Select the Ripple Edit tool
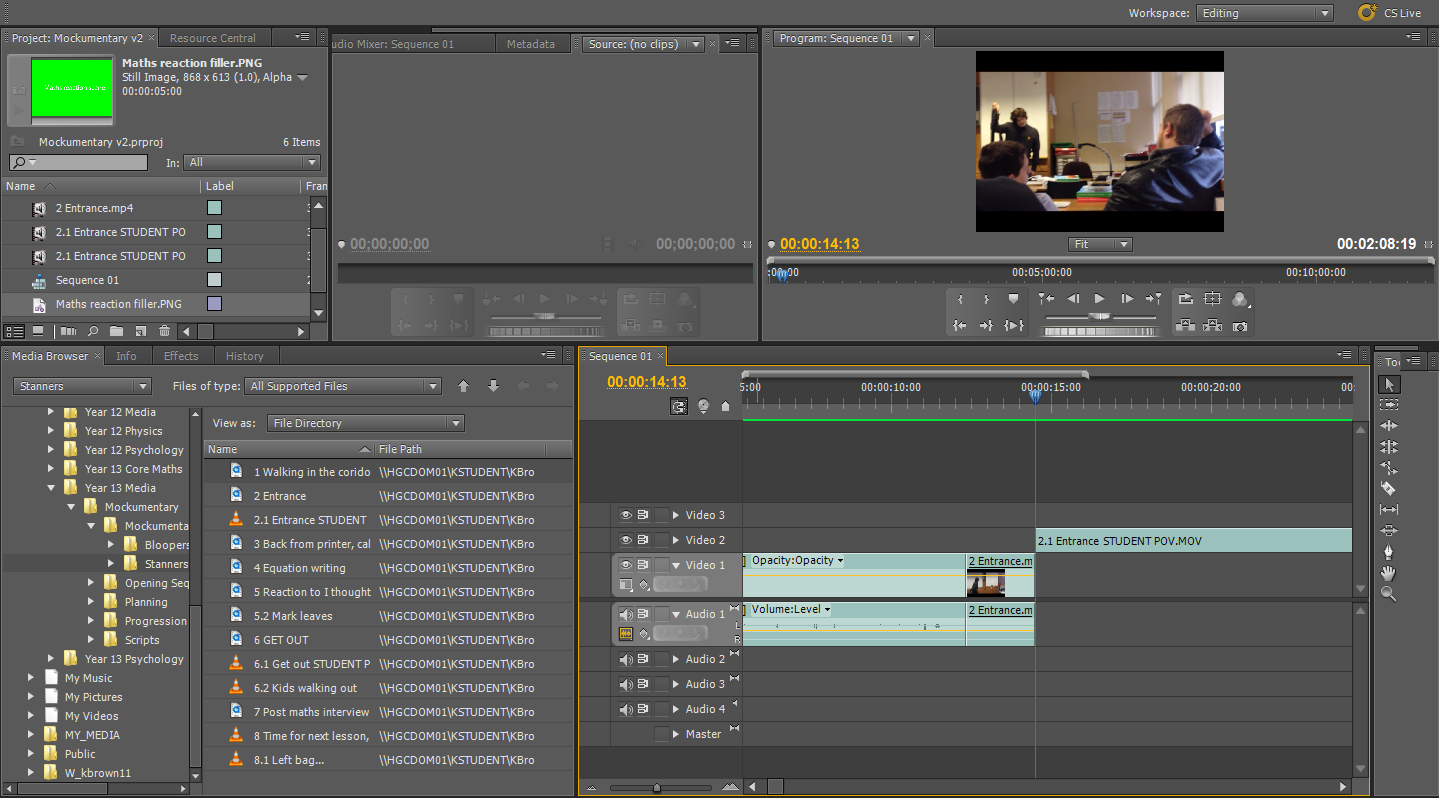 [1388, 426]
